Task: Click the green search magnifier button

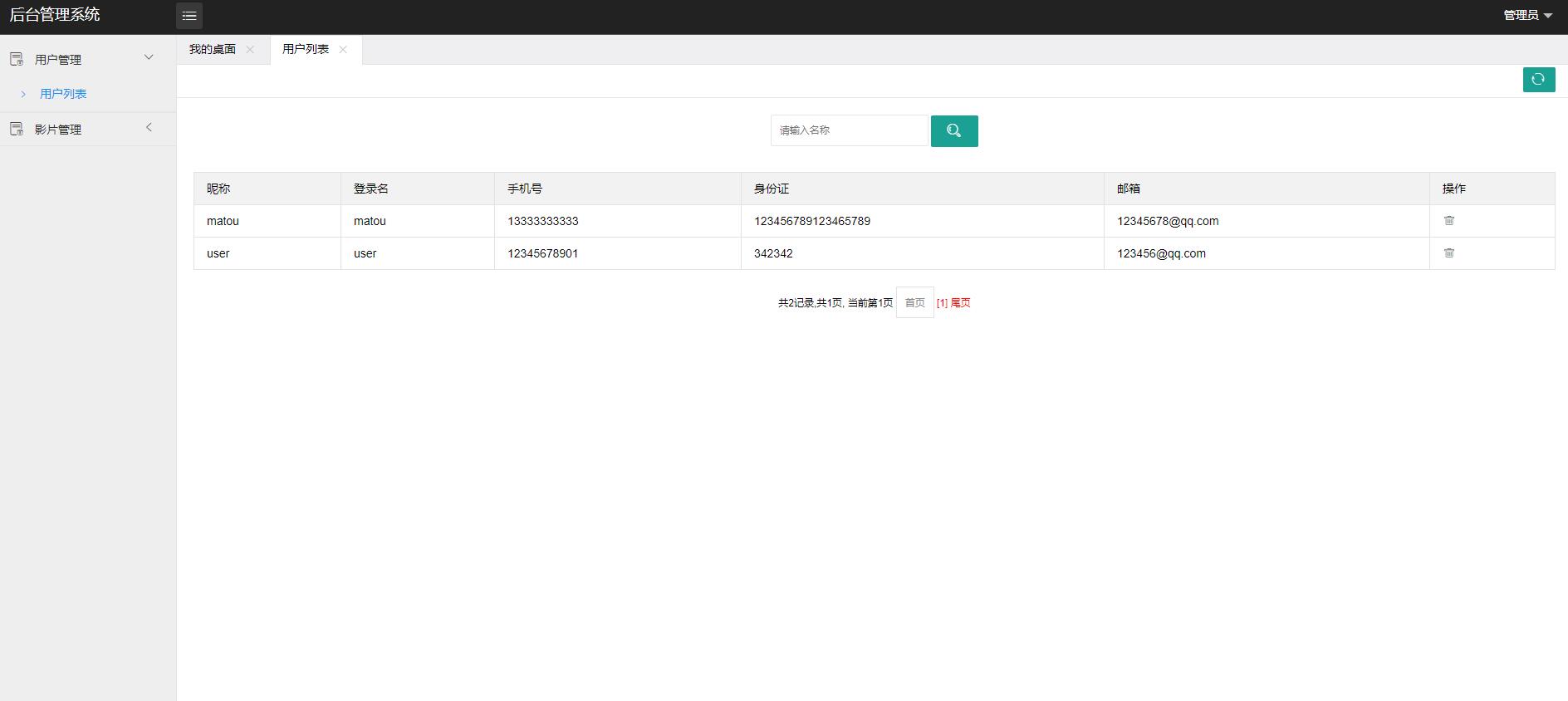Action: tap(953, 131)
